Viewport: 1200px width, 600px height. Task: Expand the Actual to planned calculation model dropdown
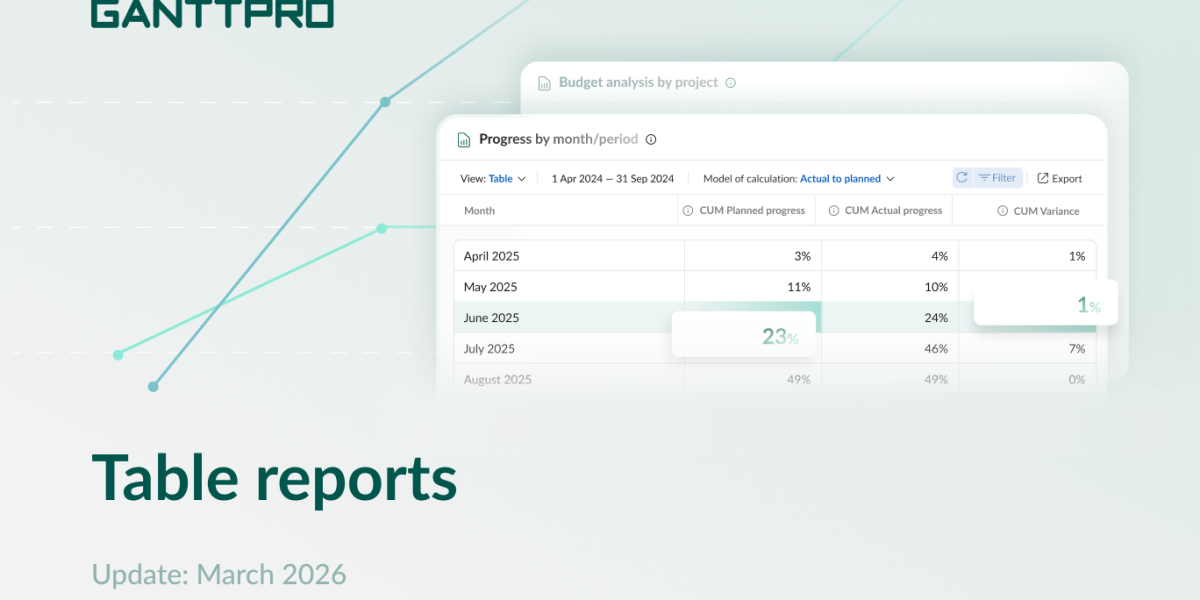(846, 178)
